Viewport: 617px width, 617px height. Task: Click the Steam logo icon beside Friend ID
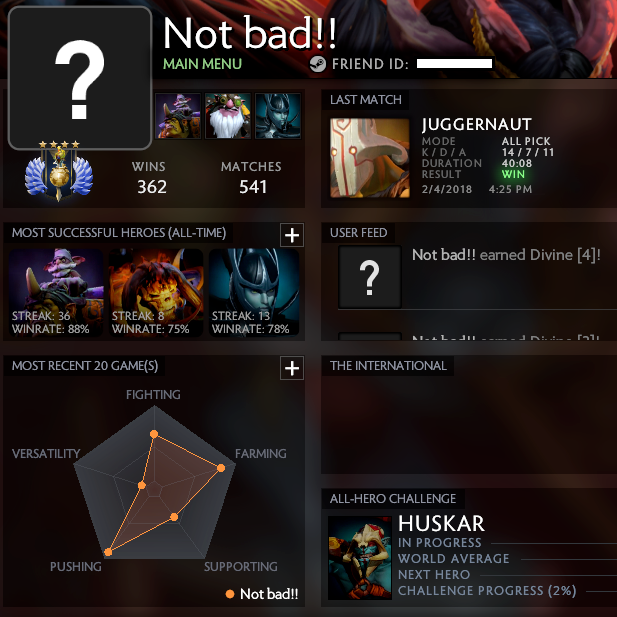318,64
